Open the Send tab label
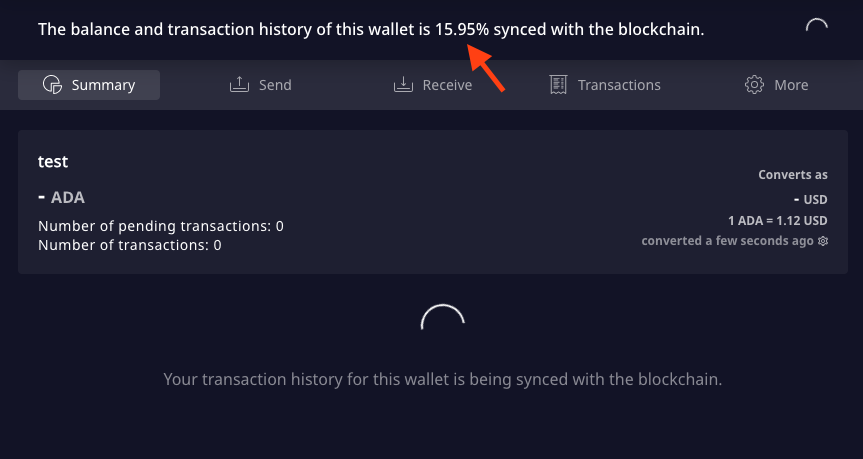 click(275, 85)
